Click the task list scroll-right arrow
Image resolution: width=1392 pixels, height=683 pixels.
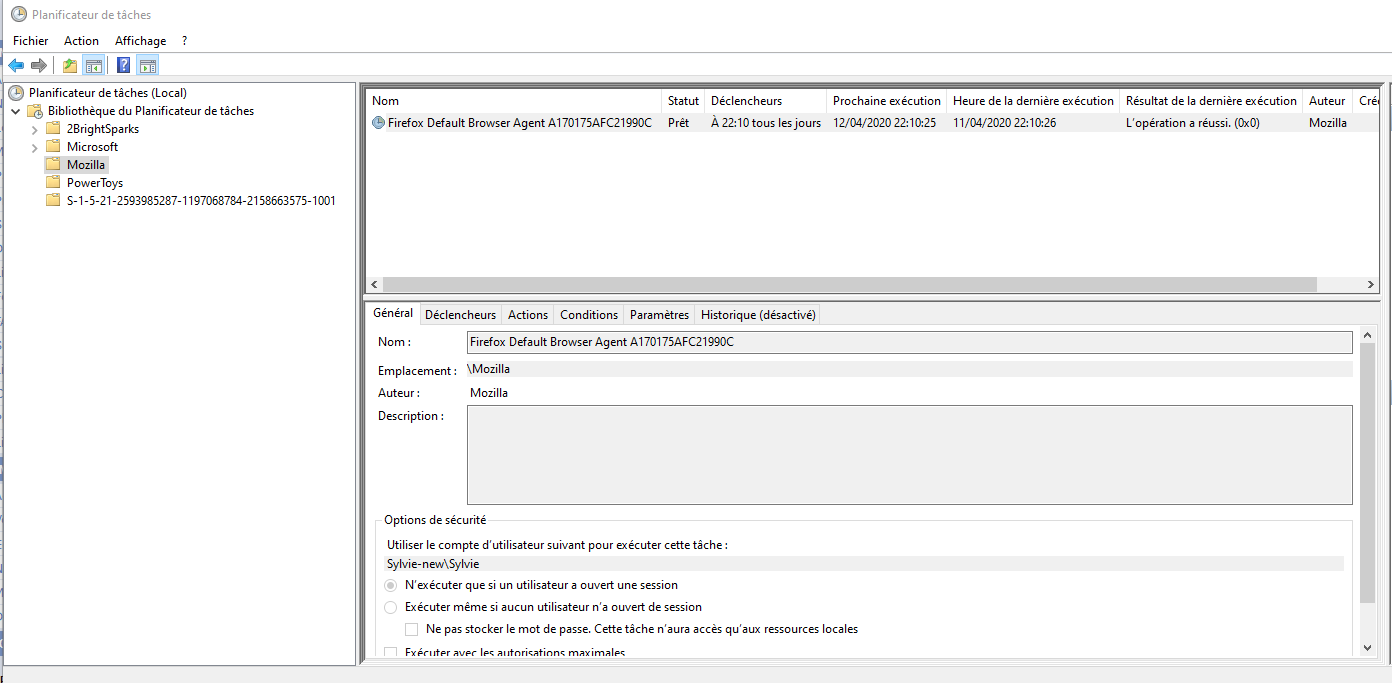point(1369,285)
